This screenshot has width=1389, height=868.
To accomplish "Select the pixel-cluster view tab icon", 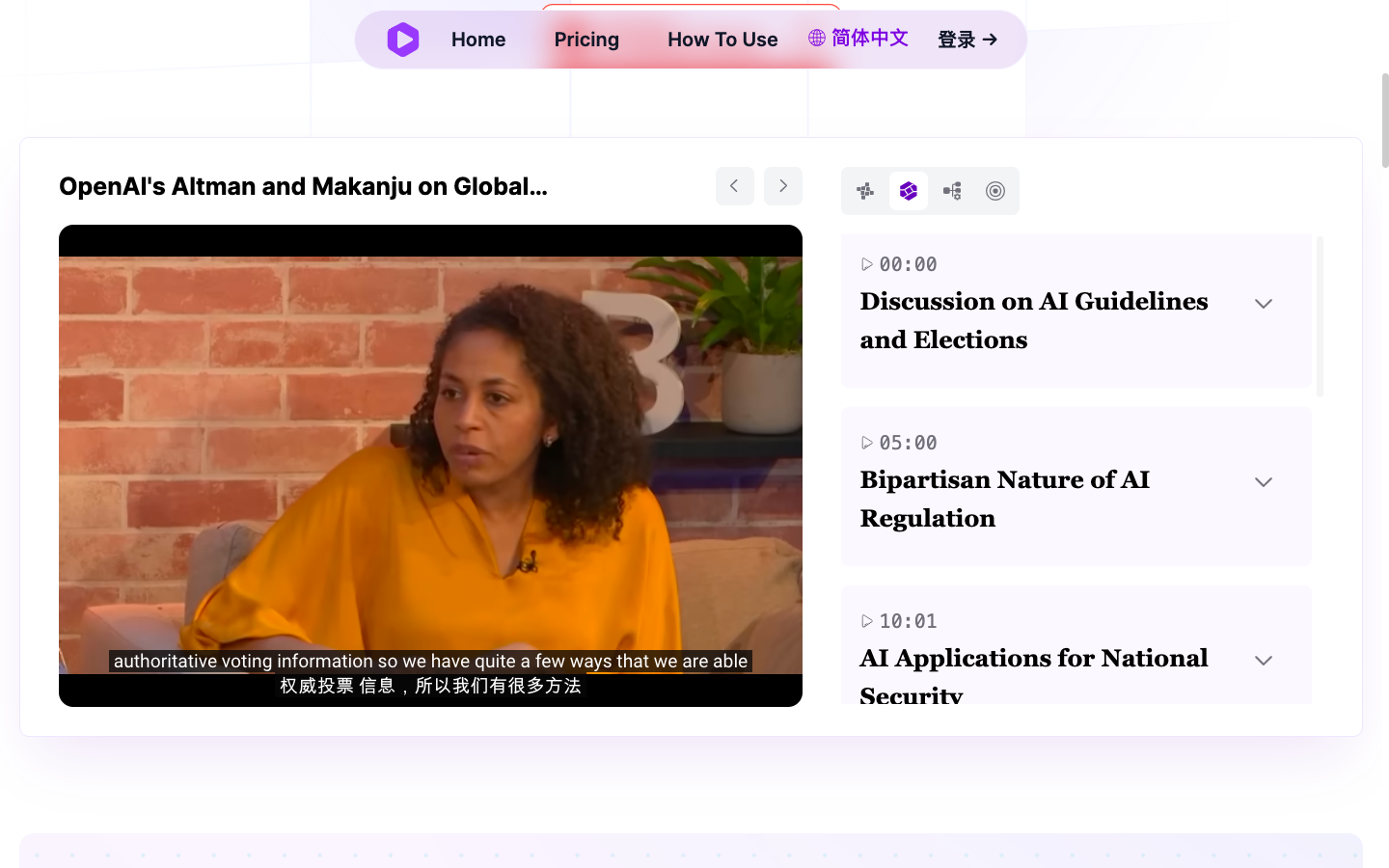I will pyautogui.click(x=865, y=191).
